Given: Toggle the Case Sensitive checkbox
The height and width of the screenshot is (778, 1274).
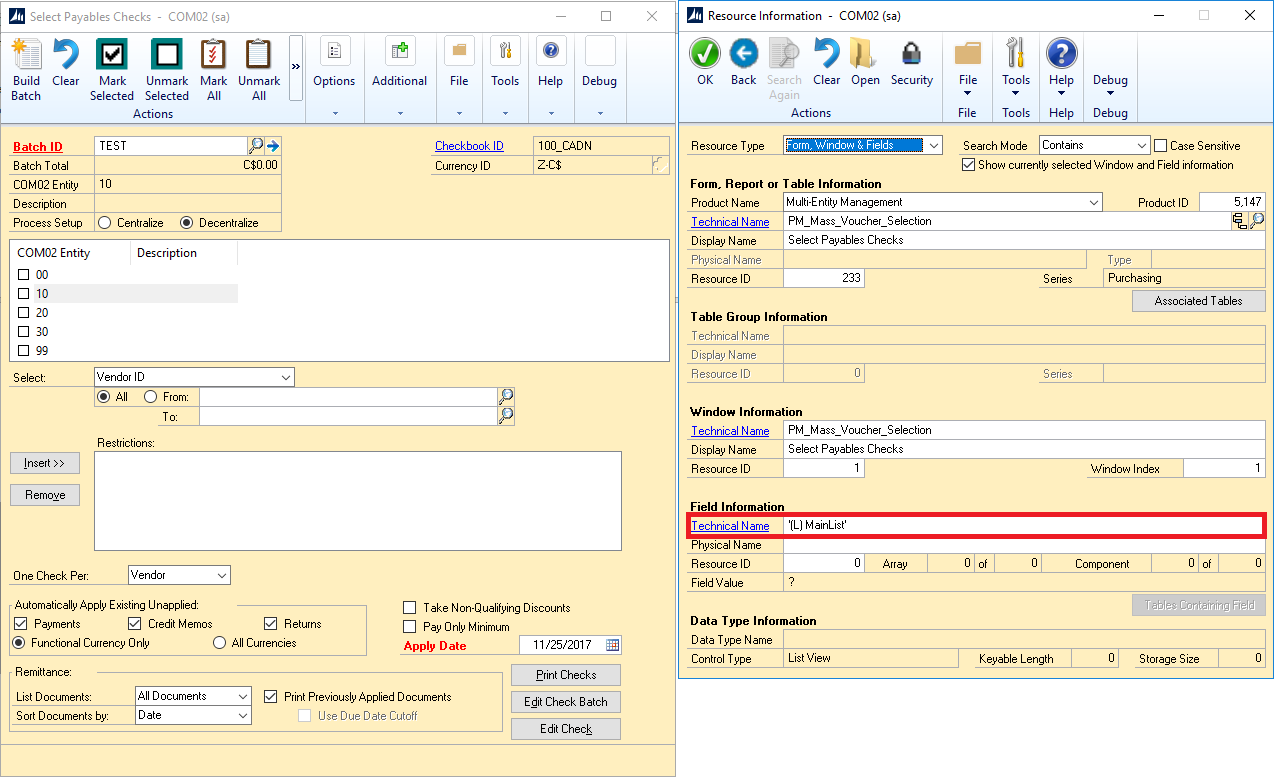Looking at the screenshot, I should click(1161, 146).
